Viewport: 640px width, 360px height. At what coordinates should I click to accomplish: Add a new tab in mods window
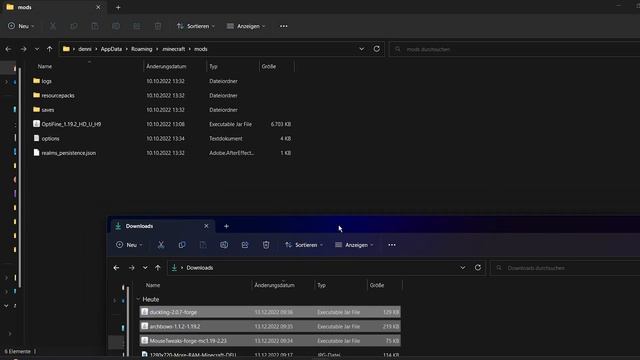(118, 7)
